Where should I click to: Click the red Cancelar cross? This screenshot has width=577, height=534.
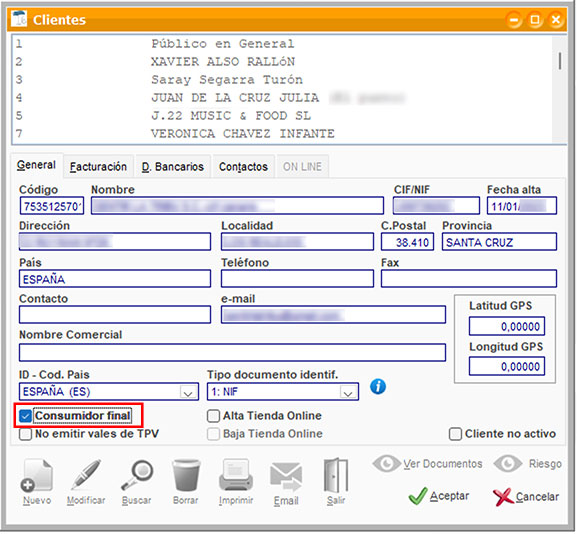(x=503, y=497)
